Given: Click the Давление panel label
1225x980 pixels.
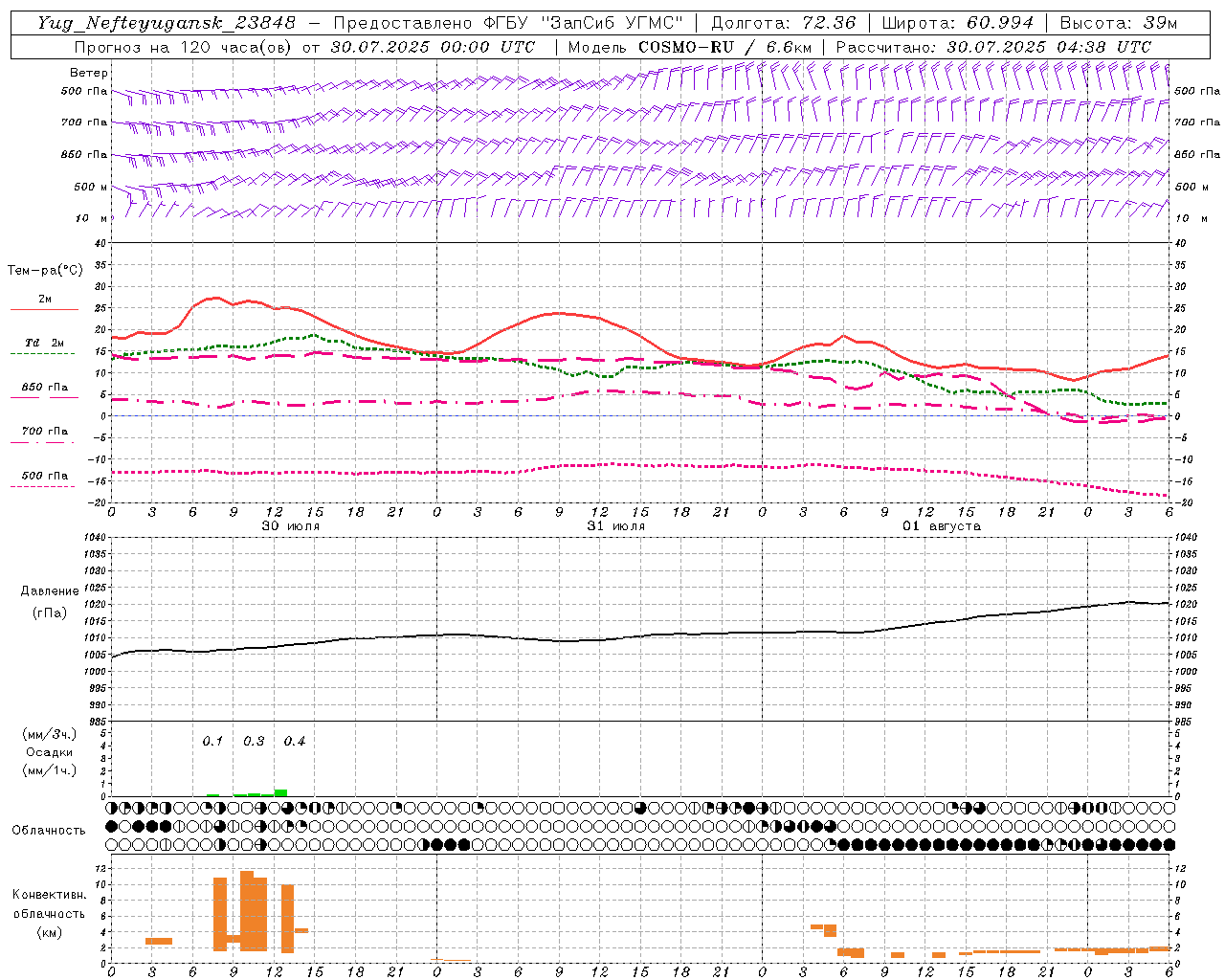Looking at the screenshot, I should (50, 591).
